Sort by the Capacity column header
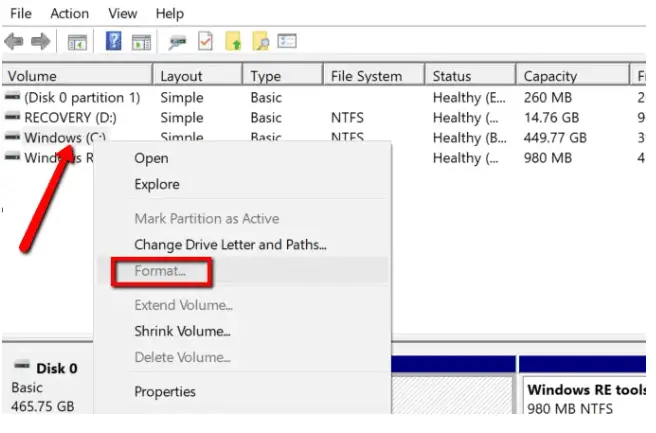This screenshot has width=656, height=433. pos(573,76)
